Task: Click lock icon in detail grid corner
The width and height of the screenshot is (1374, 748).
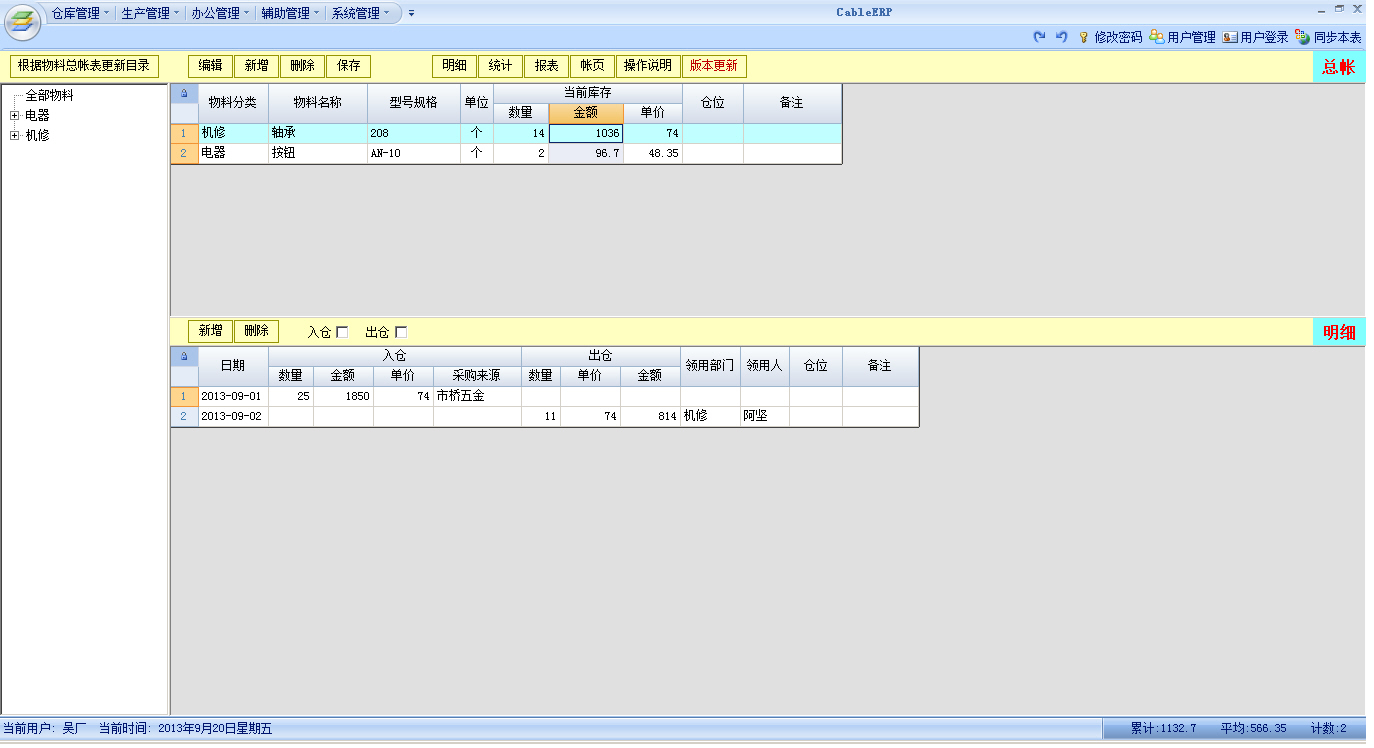Action: pyautogui.click(x=184, y=356)
